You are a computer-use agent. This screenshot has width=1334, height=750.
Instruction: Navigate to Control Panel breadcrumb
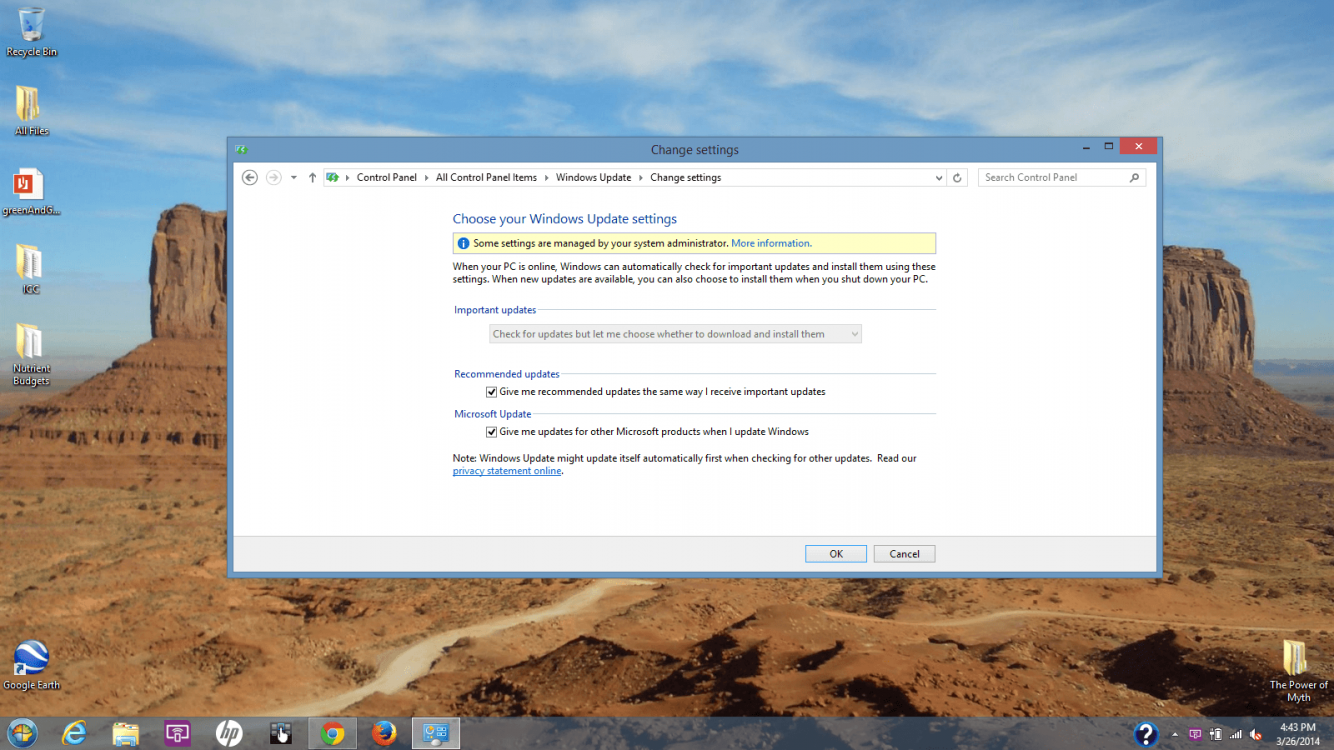[387, 178]
